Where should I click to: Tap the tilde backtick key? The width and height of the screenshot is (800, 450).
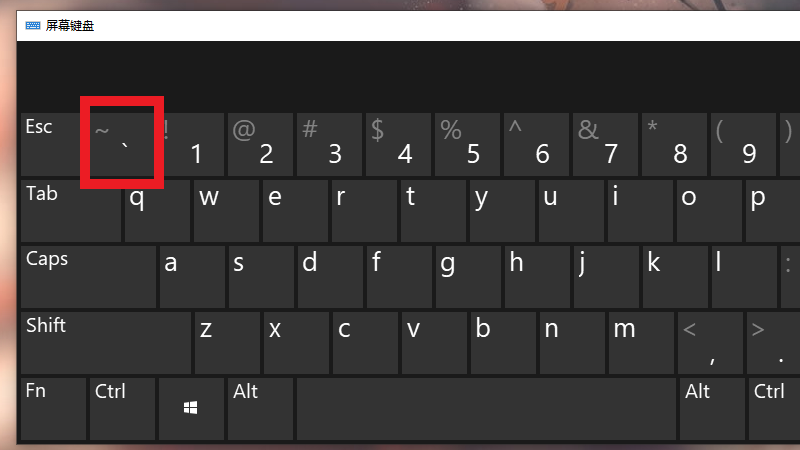[122, 144]
